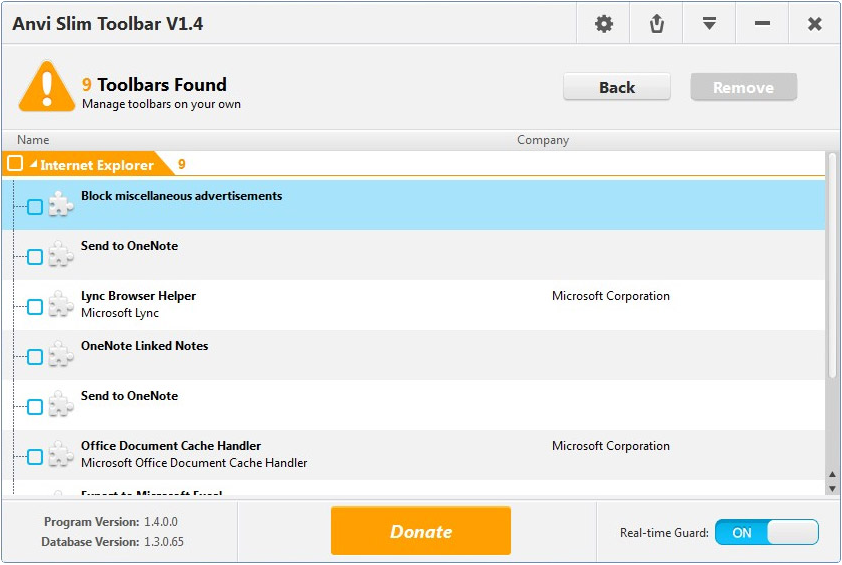842x565 pixels.
Task: Toggle the Real-time Guard switch off
Action: click(x=766, y=533)
